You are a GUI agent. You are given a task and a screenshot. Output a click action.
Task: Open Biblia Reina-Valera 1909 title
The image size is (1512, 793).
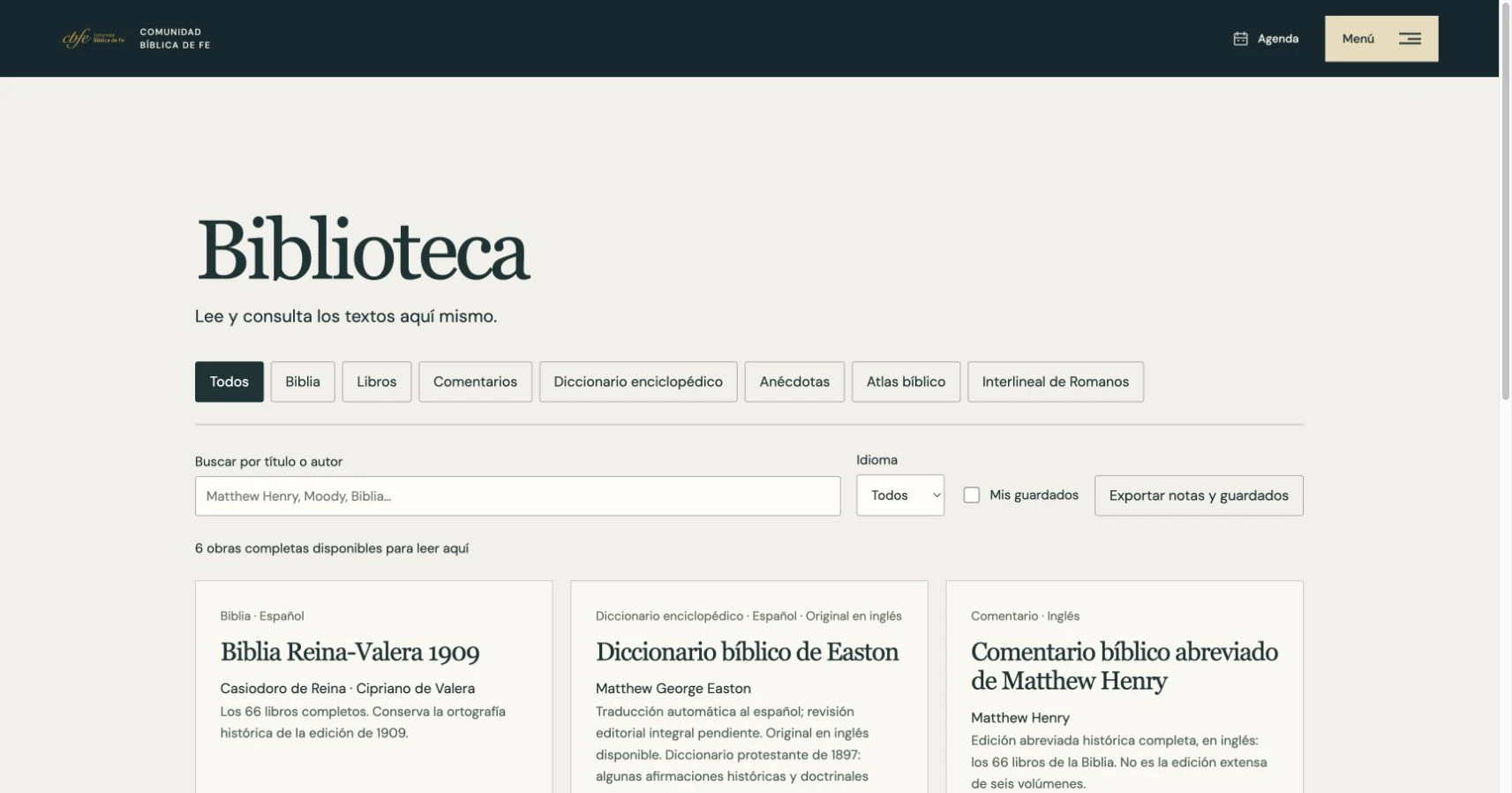(x=350, y=653)
